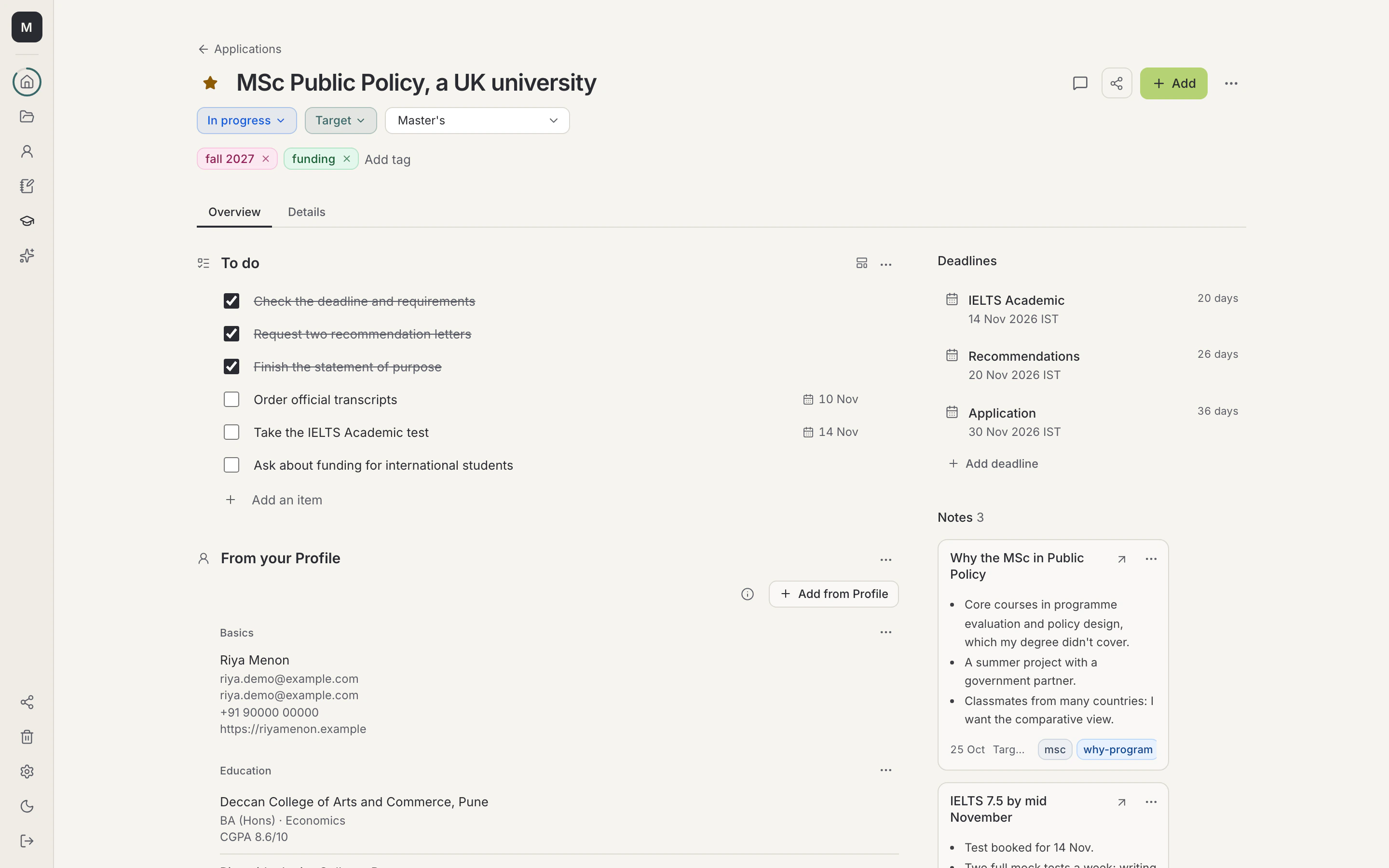Open the info icon beside Add from Profile
The width and height of the screenshot is (1389, 868).
tap(747, 594)
